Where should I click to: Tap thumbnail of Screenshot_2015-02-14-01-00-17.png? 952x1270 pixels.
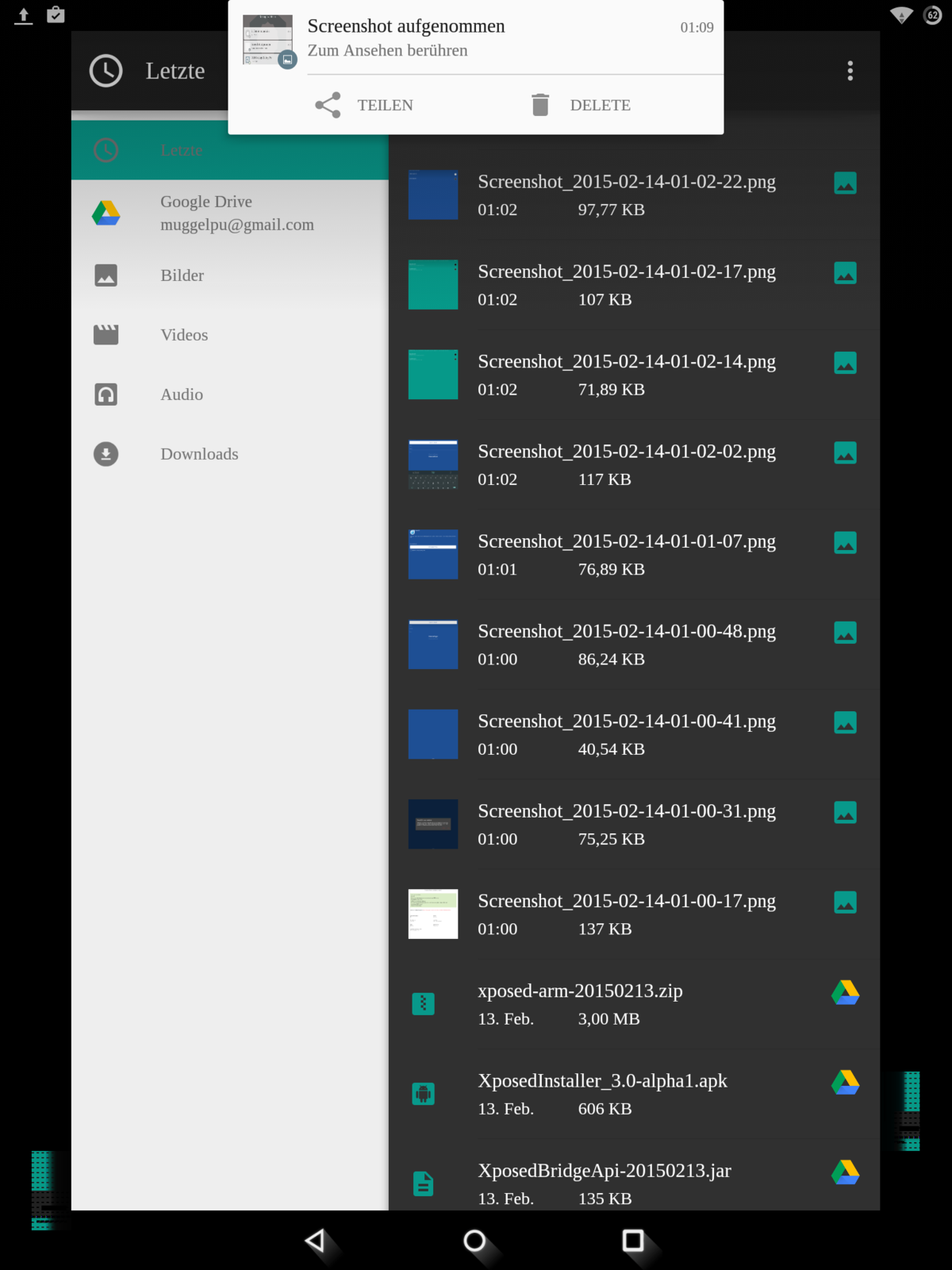[x=432, y=914]
